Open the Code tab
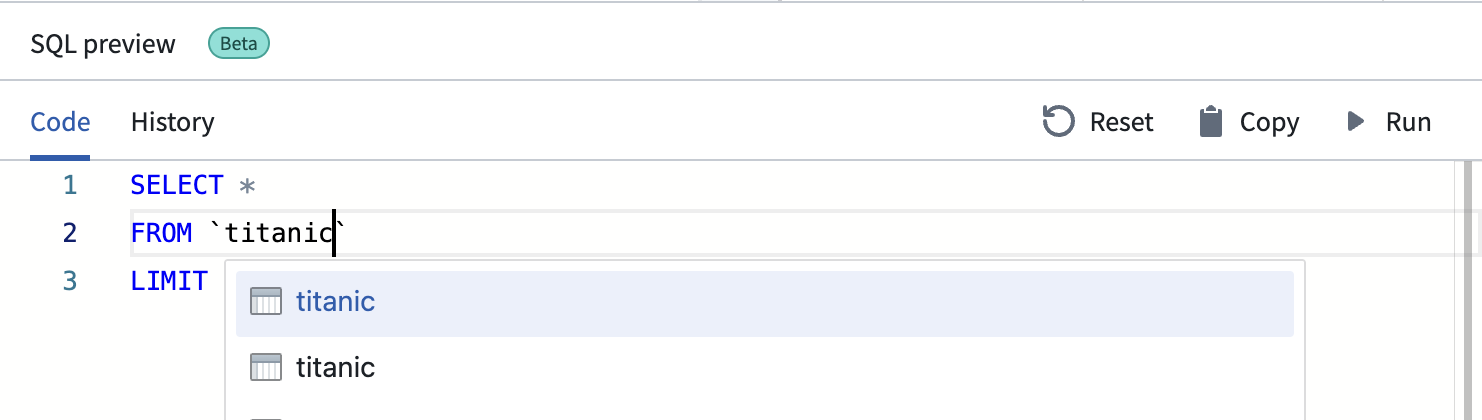Screen dimensions: 1482x420 click(60, 122)
